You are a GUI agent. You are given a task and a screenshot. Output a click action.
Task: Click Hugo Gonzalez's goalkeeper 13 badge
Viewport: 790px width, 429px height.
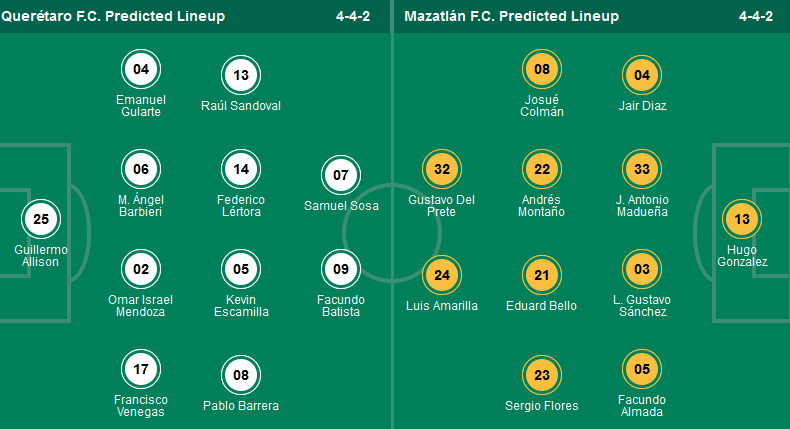pyautogui.click(x=742, y=219)
